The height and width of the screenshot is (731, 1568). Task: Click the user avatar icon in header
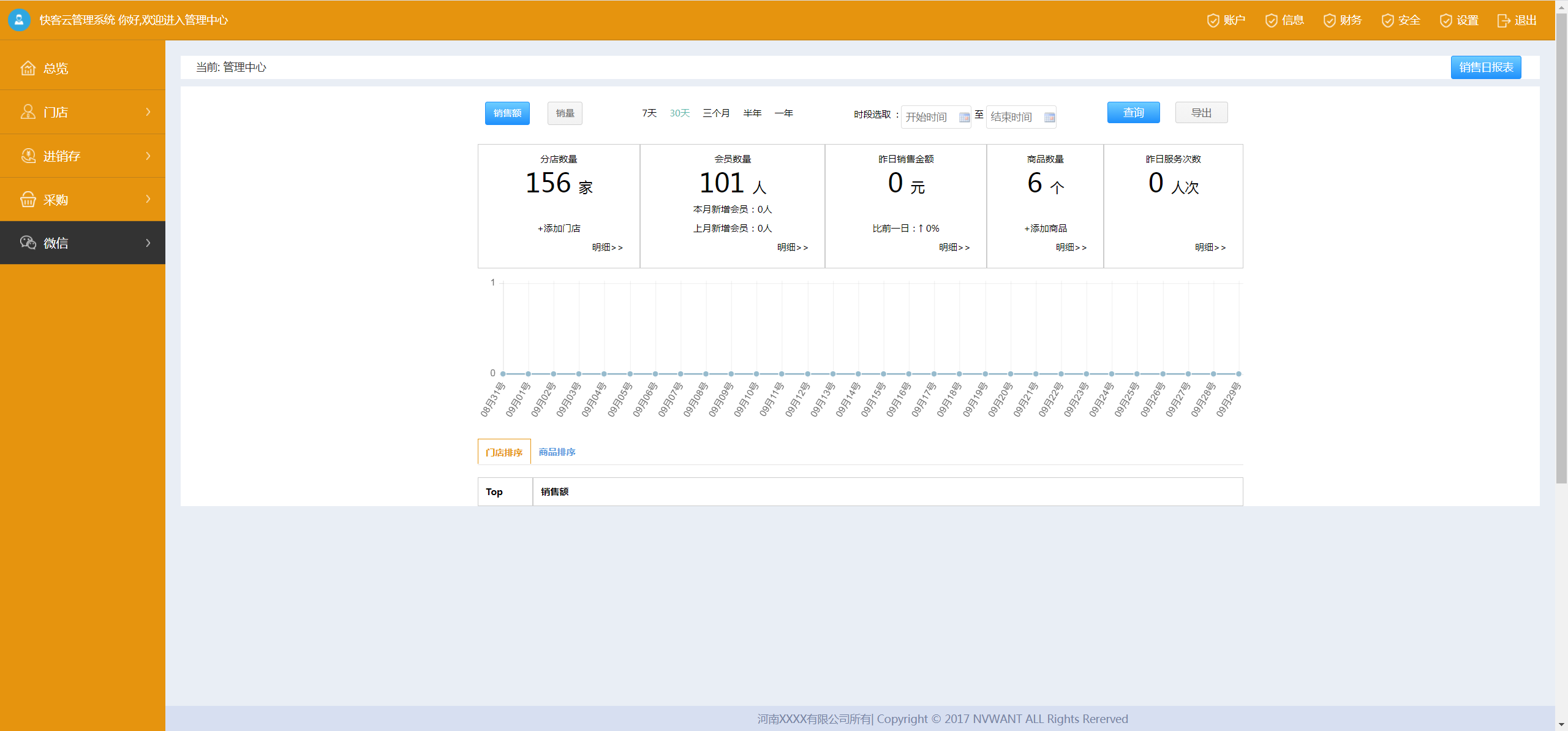tap(19, 20)
